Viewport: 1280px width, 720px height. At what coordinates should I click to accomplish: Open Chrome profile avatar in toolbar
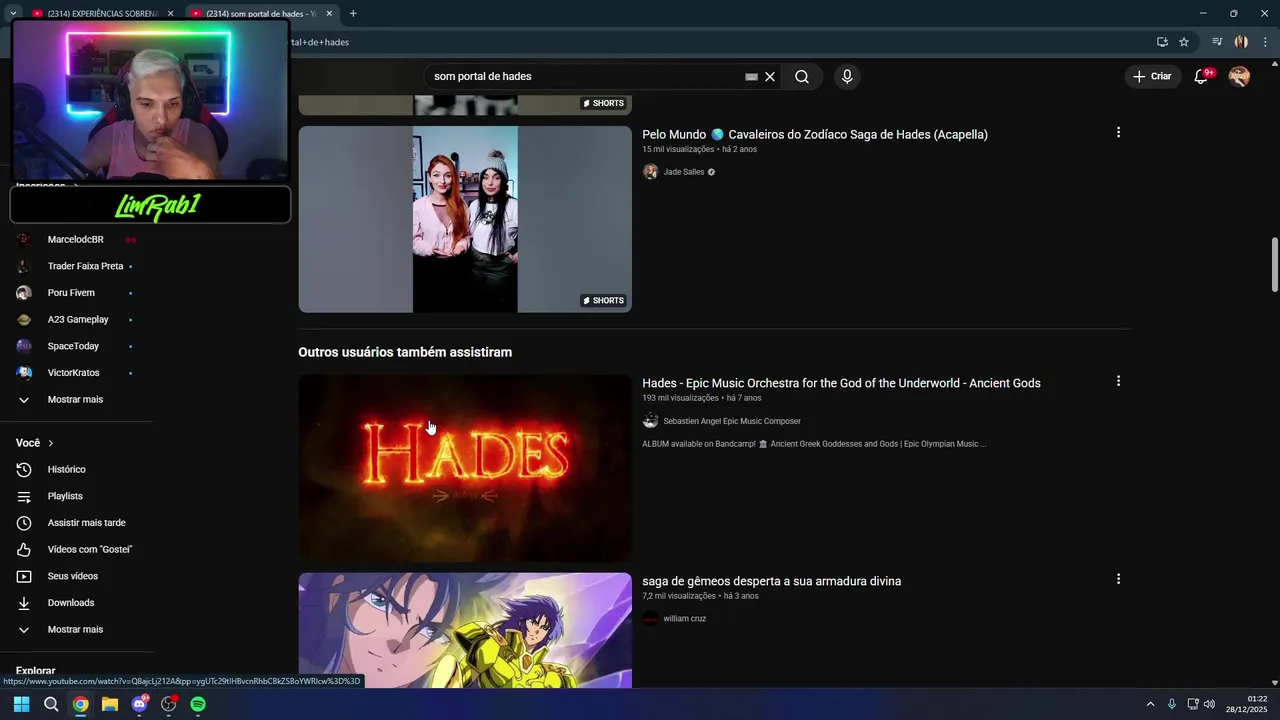(1241, 42)
